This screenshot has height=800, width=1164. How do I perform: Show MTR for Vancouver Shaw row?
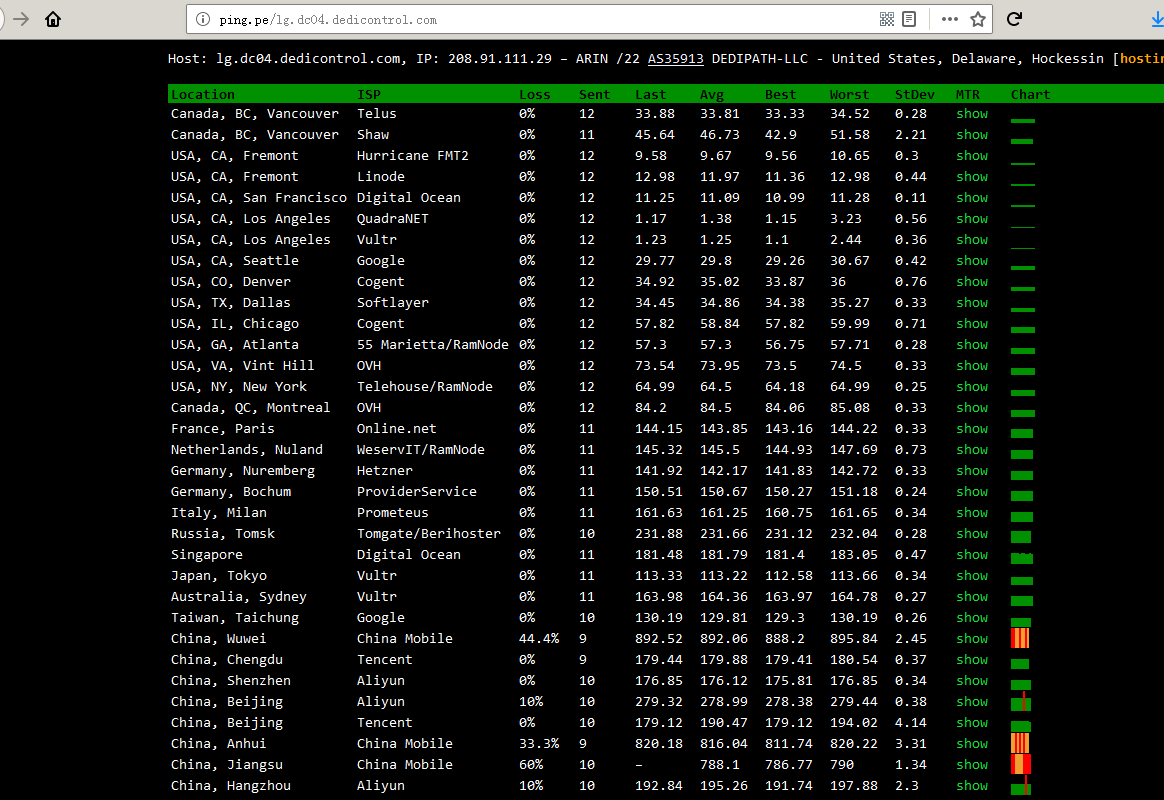pos(972,134)
